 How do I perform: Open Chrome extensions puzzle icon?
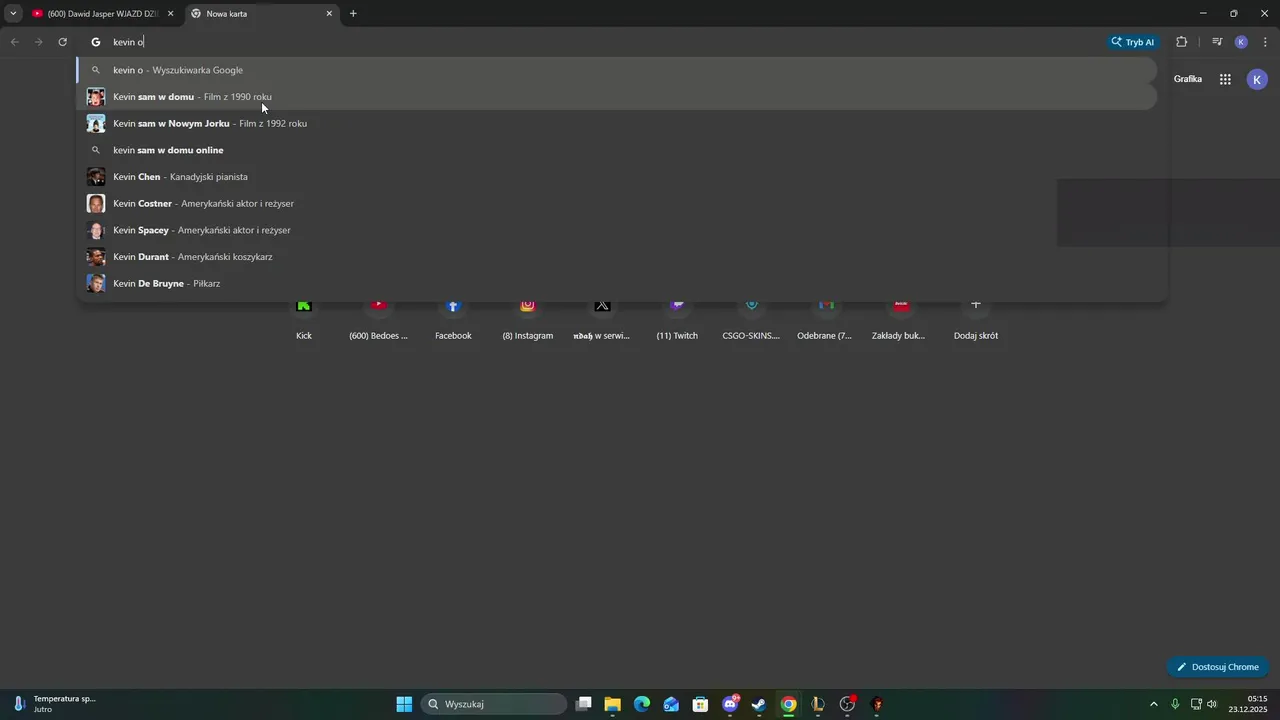(1182, 42)
